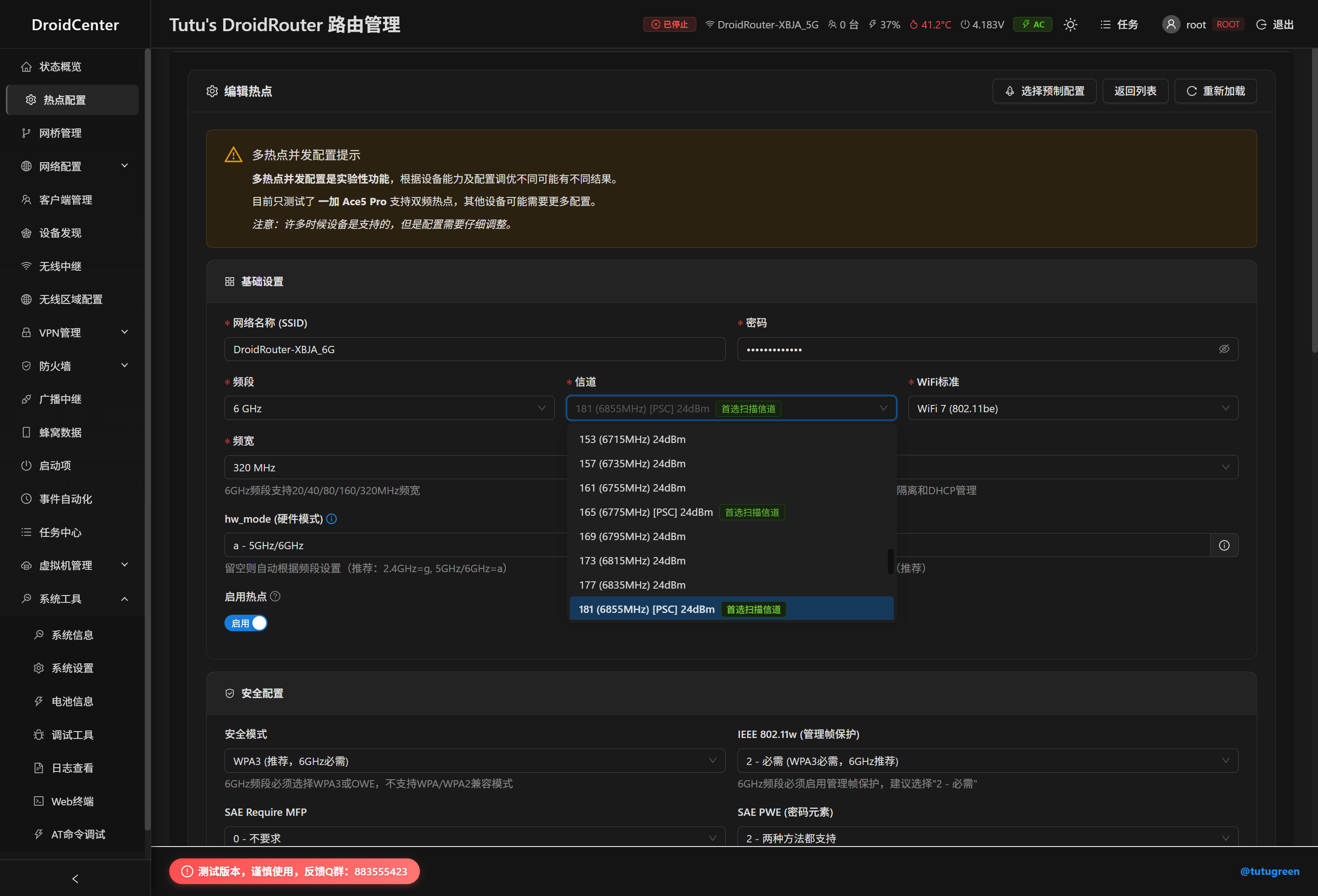Open 网桥管理 in the sidebar

pos(60,133)
